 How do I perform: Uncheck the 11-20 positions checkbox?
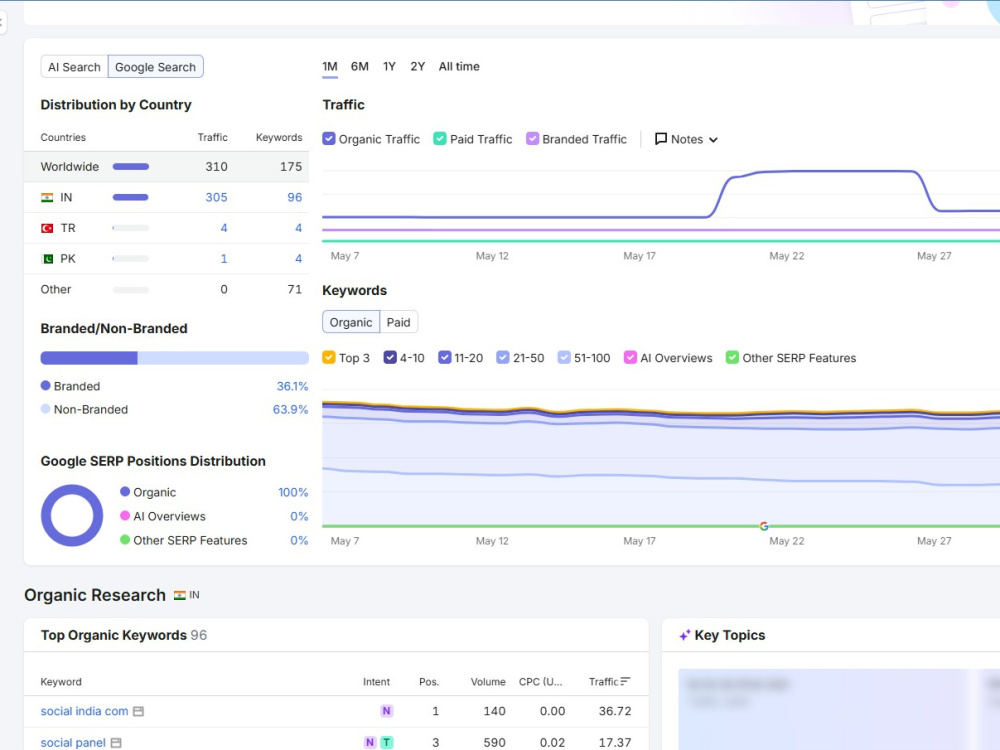click(445, 358)
